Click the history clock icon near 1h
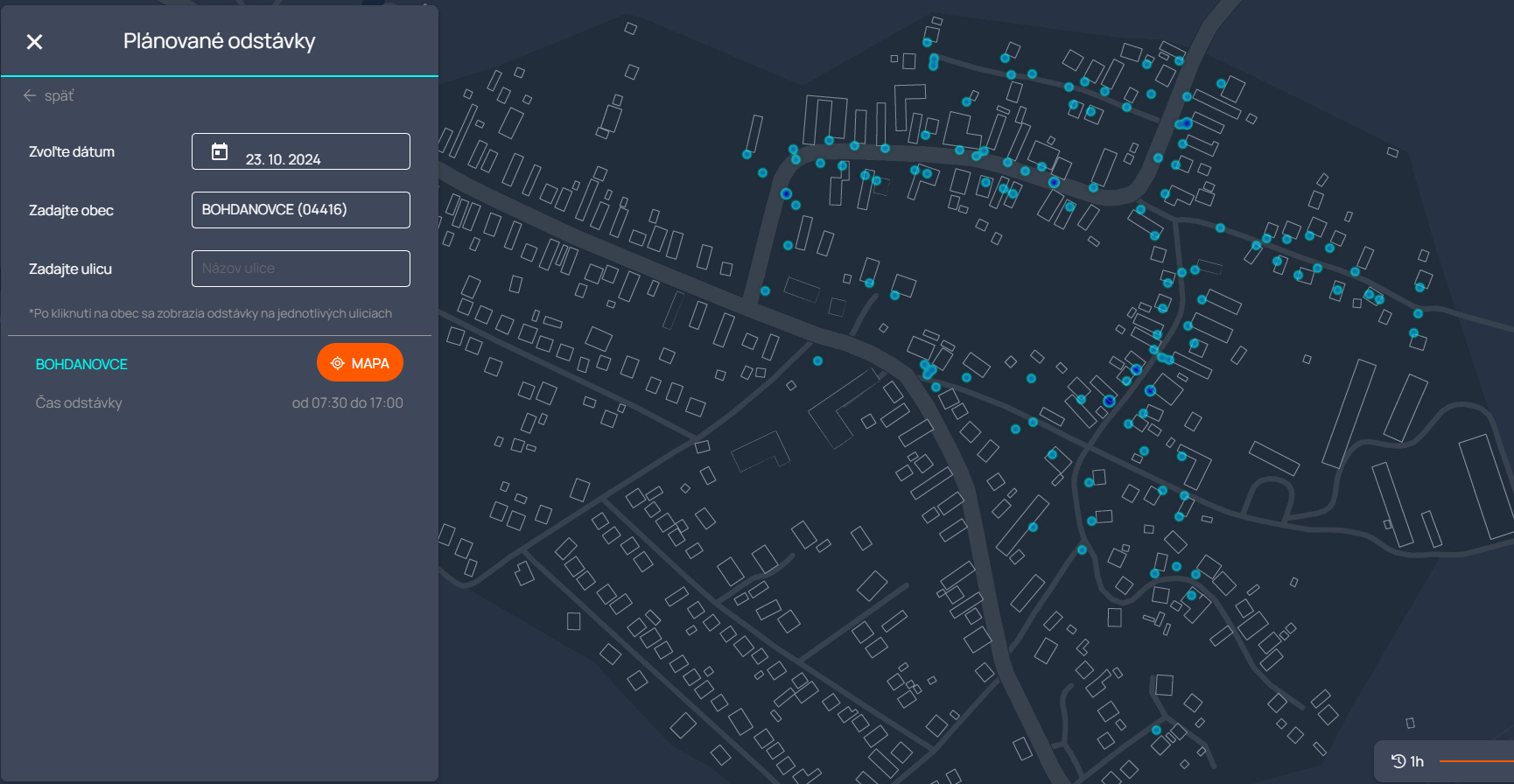This screenshot has height=784, width=1514. pos(1398,761)
